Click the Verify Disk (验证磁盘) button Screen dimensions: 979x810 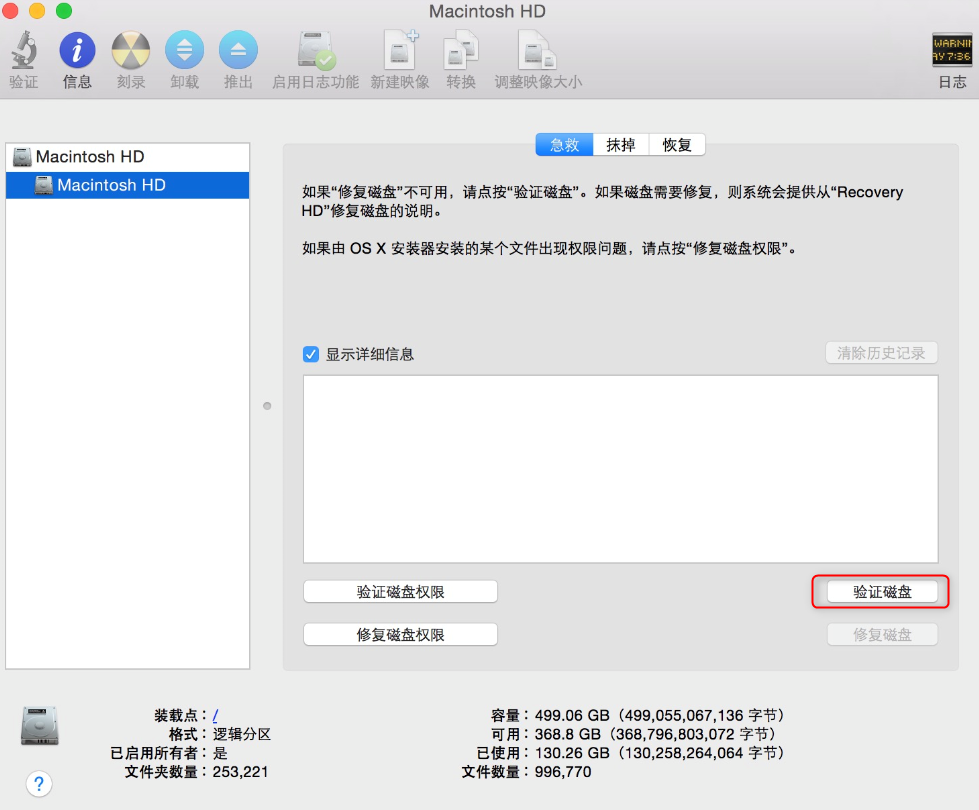(882, 591)
